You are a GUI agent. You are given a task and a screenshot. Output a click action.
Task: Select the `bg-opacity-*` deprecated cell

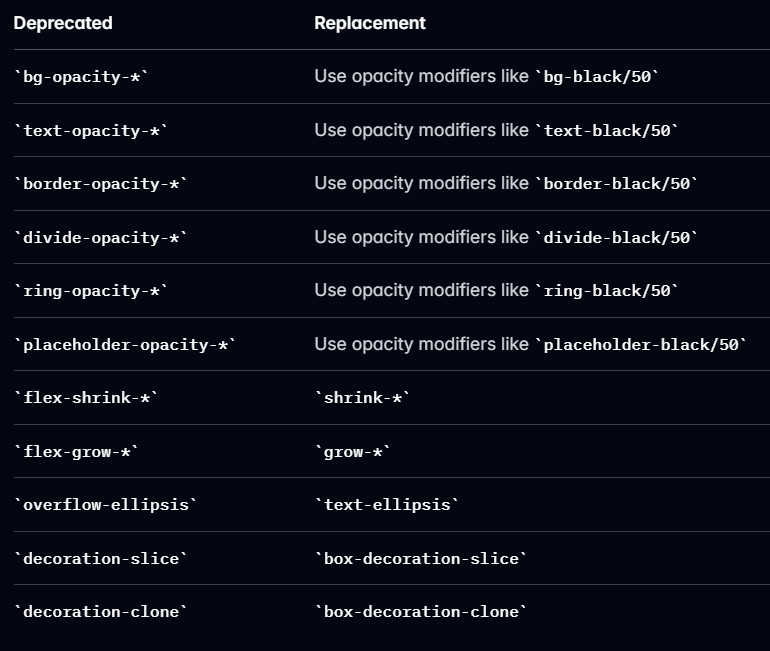[x=81, y=77]
